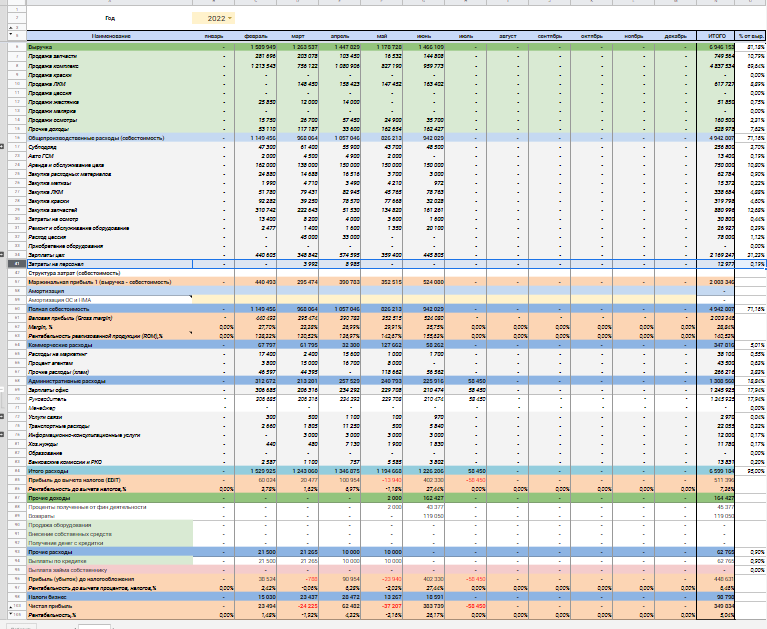Select the Прочие доходы italic row label
767x629 pixels.
[x=110, y=129]
